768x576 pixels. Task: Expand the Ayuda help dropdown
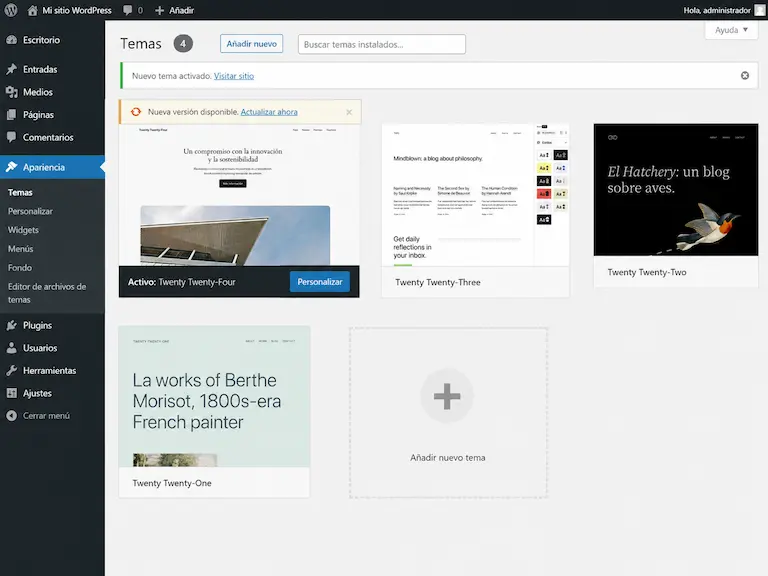[731, 30]
